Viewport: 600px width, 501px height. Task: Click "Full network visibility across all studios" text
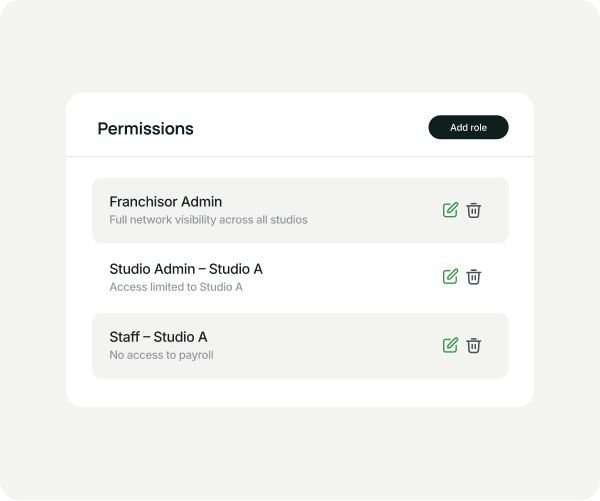(208, 219)
